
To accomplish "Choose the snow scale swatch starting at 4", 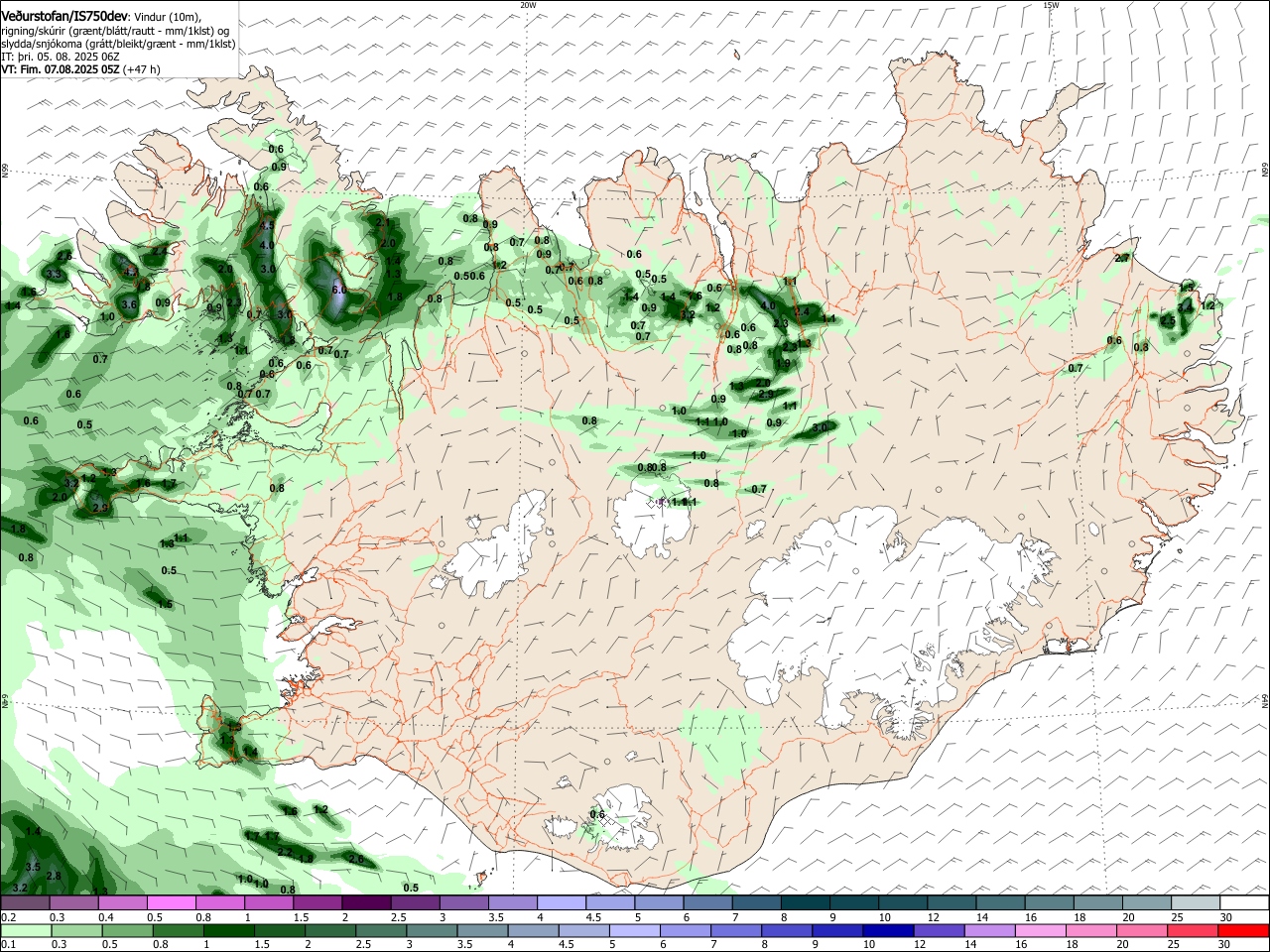I will tap(560, 903).
